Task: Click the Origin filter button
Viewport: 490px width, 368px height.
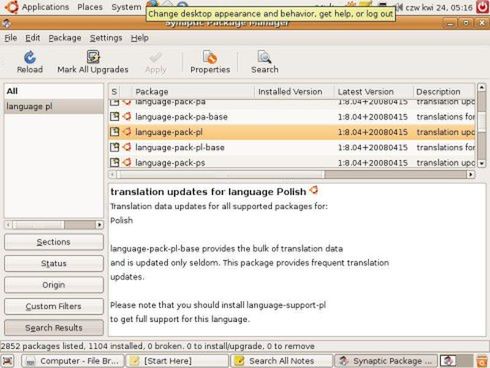Action: 54,285
